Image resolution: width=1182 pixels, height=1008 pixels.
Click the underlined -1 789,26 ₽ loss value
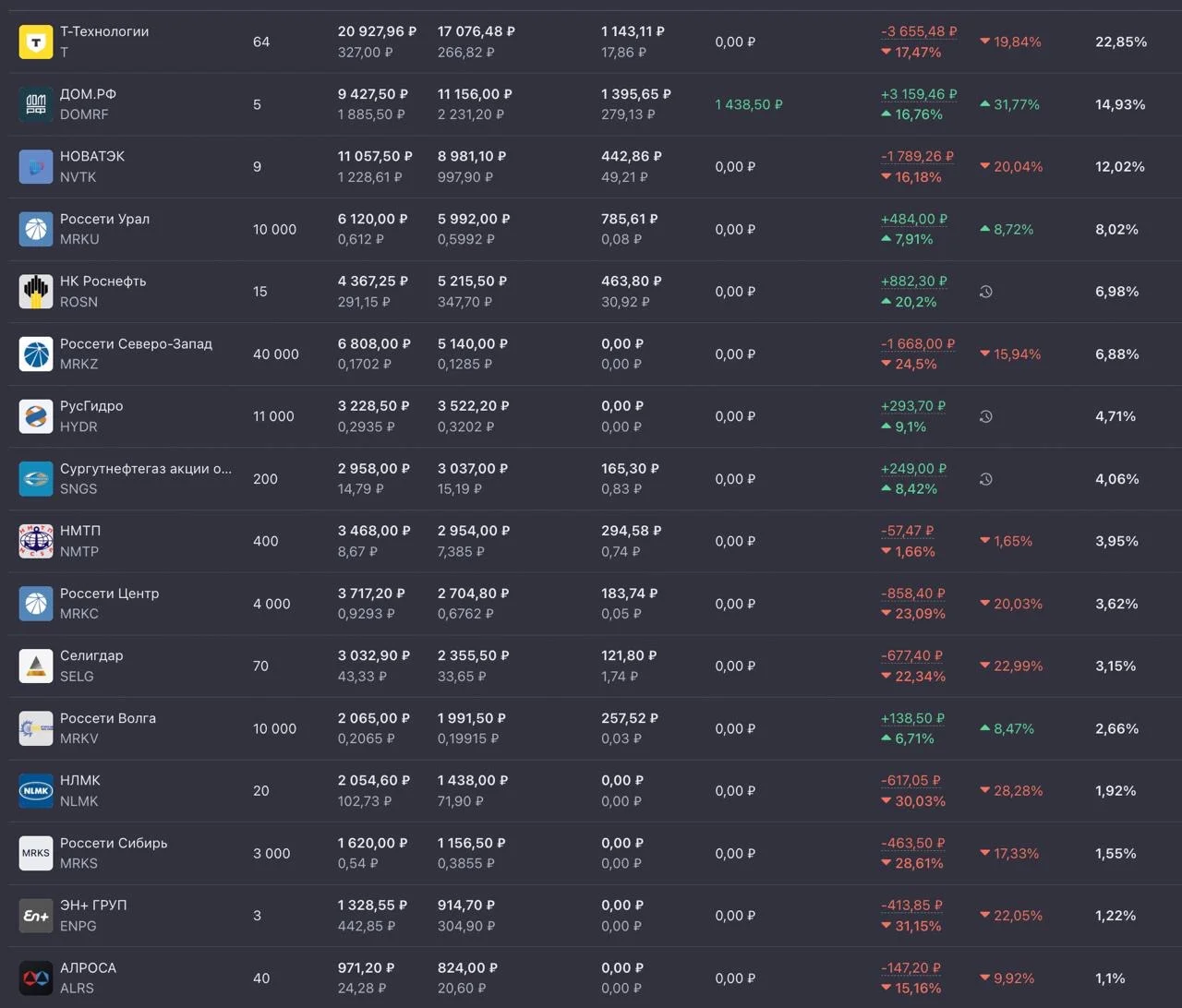click(x=918, y=156)
